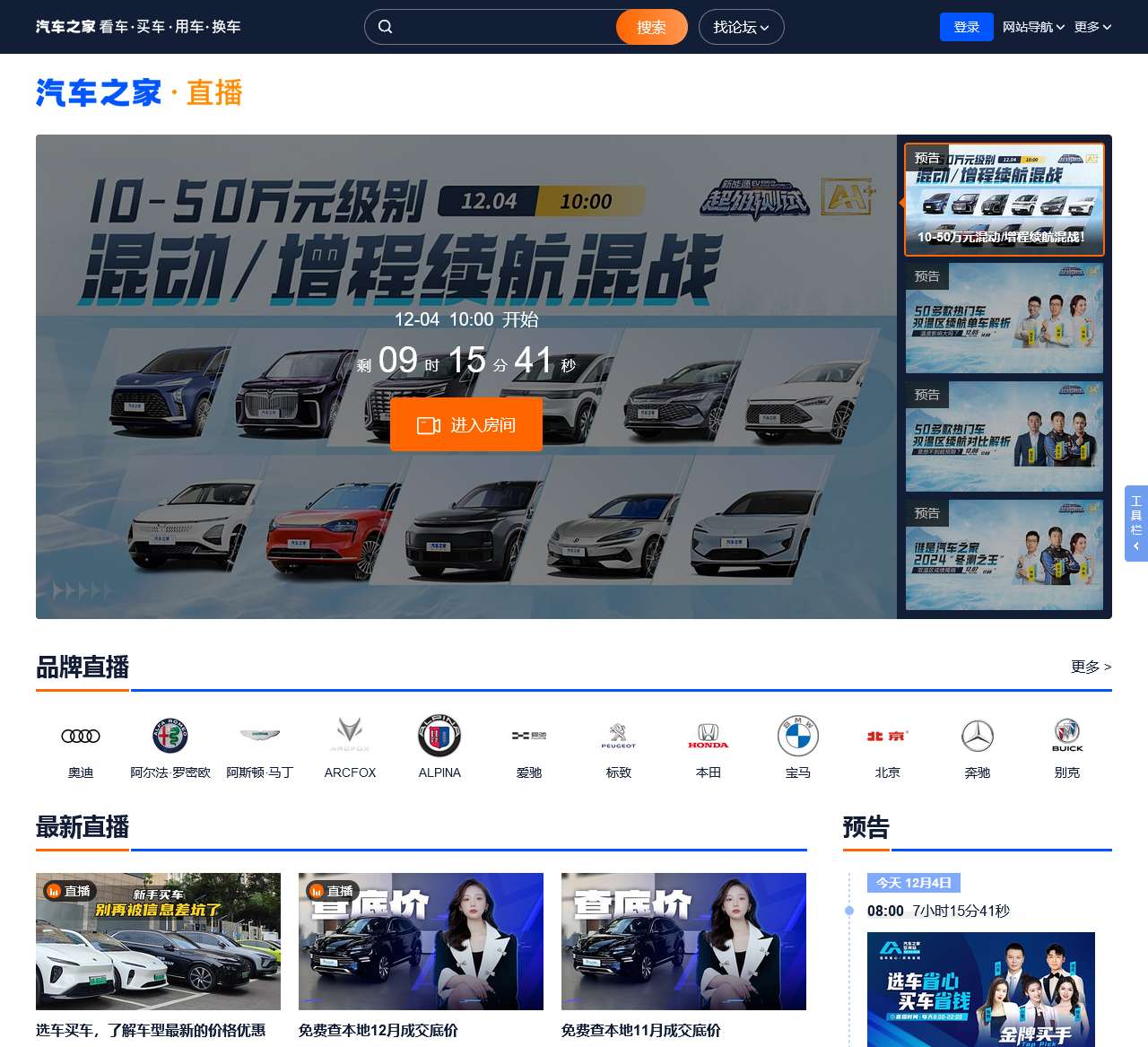Click inside the search input field

(502, 27)
